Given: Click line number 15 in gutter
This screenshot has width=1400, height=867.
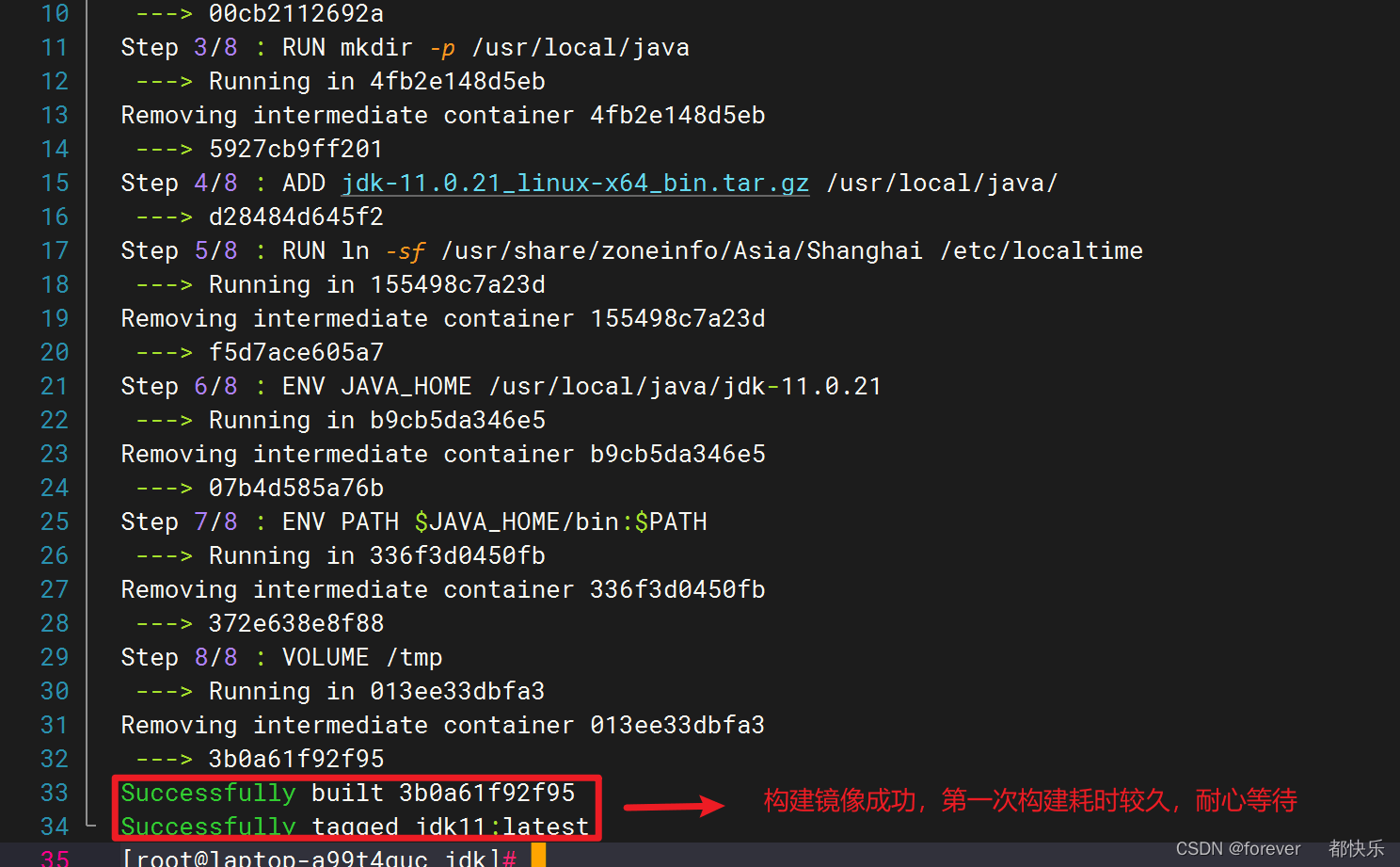Looking at the screenshot, I should [x=55, y=183].
